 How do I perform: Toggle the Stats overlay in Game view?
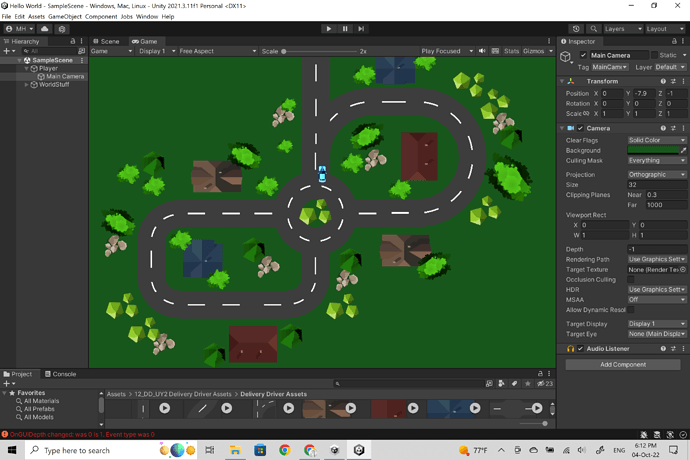coord(511,51)
